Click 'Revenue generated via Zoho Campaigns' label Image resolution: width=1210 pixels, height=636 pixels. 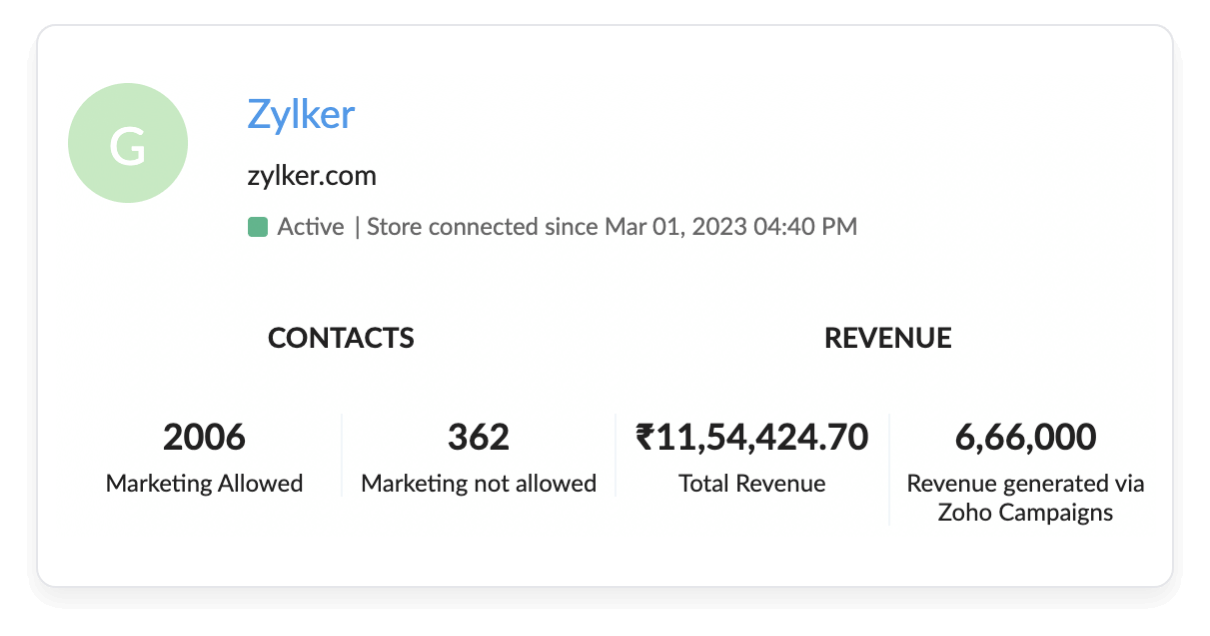(x=1025, y=498)
